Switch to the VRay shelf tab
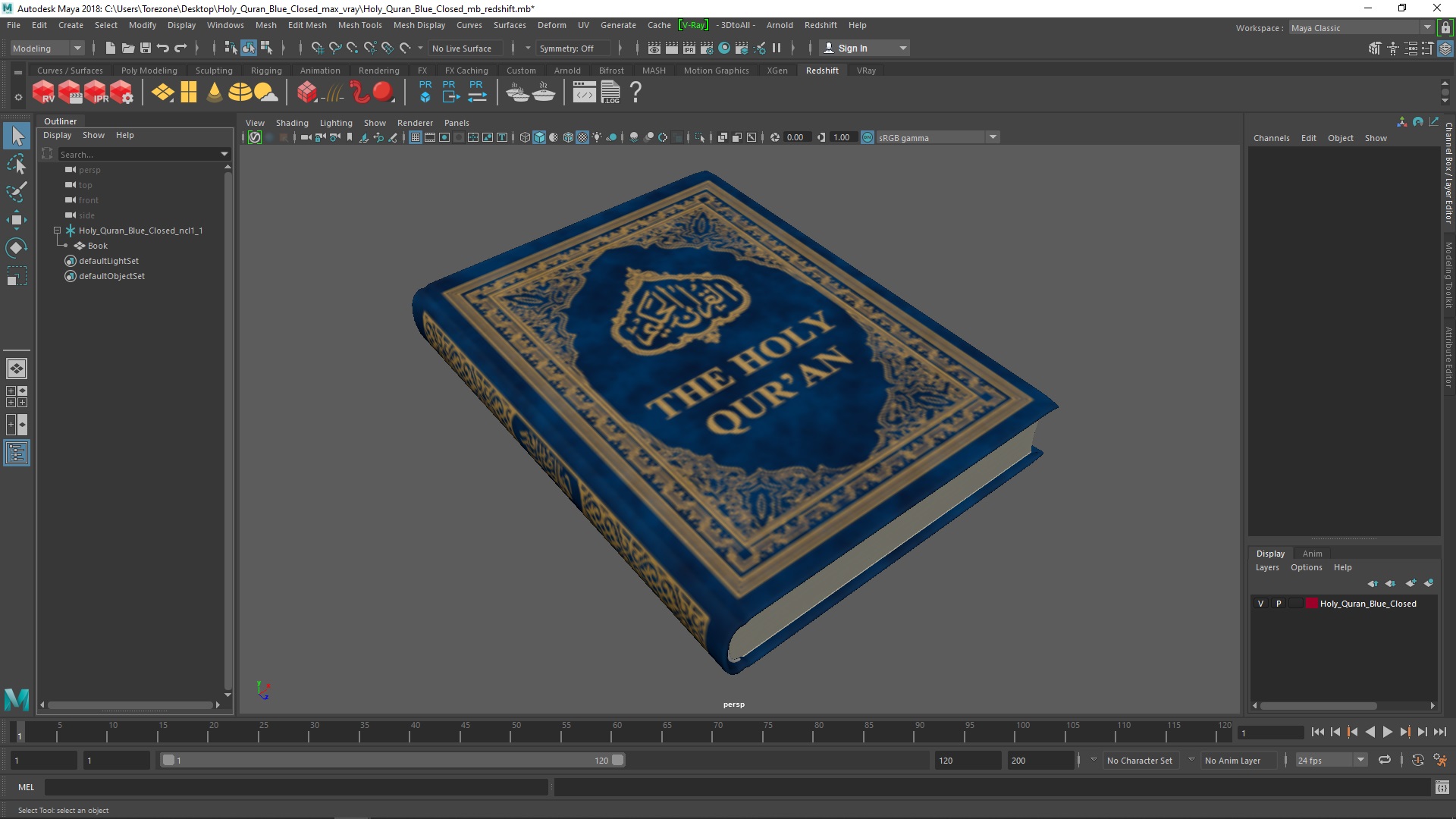Viewport: 1456px width, 819px height. [866, 71]
